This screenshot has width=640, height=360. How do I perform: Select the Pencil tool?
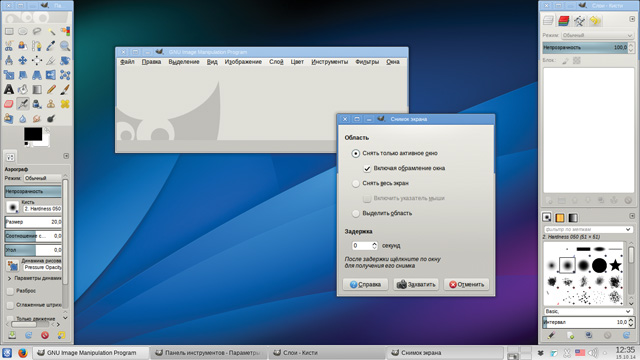(x=51, y=89)
